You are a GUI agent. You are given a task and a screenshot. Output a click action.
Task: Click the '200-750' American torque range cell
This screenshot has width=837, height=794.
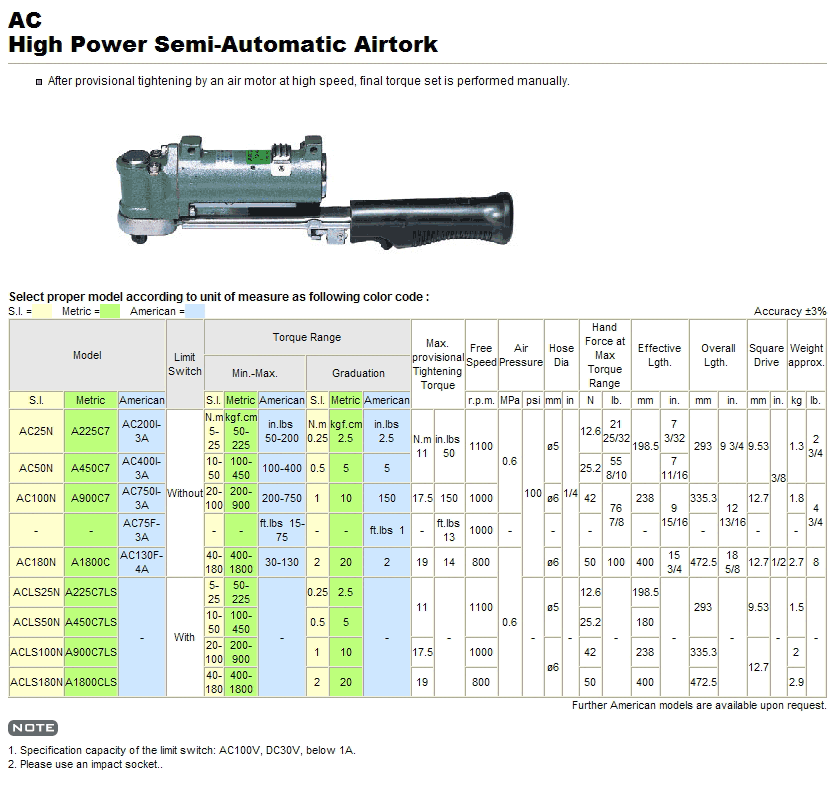tap(282, 498)
